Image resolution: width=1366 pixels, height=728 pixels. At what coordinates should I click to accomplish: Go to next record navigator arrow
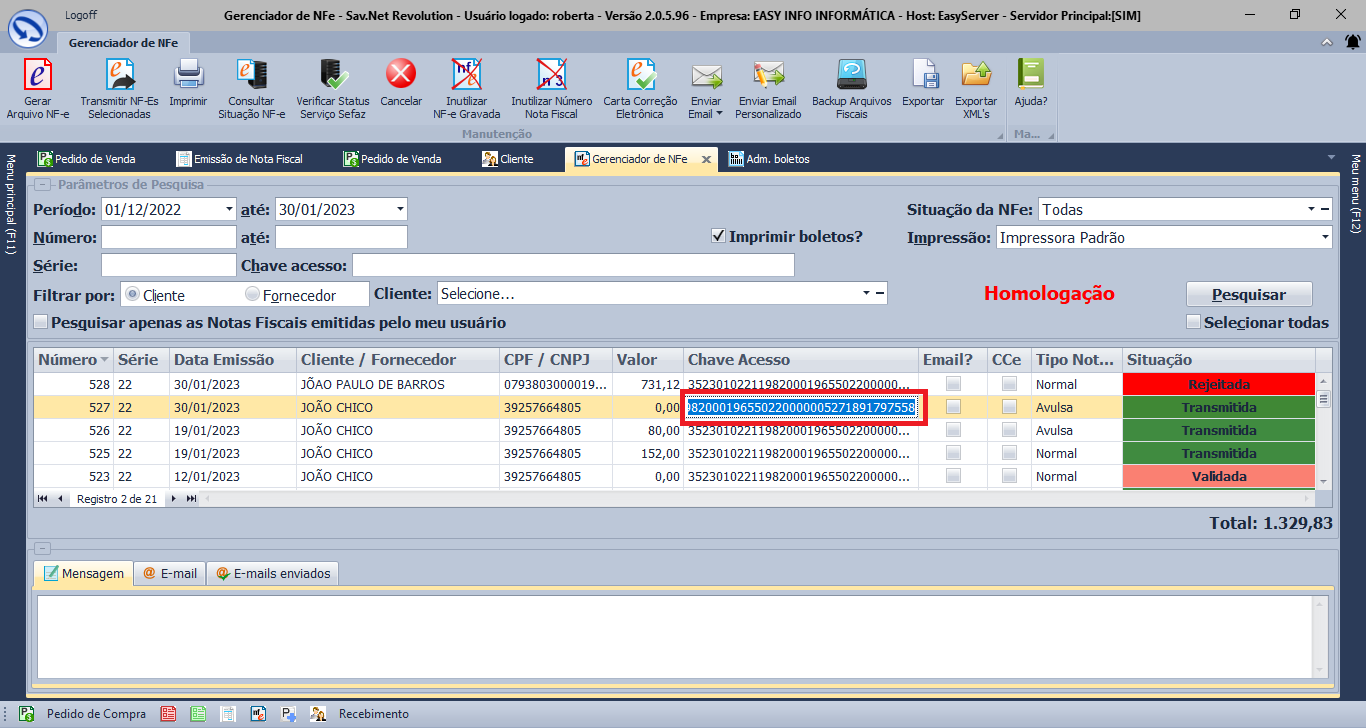(174, 498)
